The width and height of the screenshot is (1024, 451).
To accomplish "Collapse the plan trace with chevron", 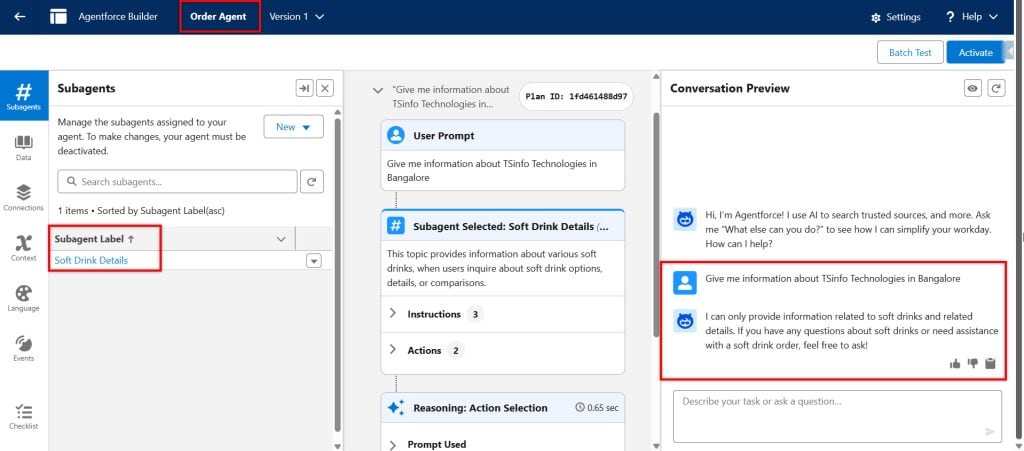I will [377, 91].
